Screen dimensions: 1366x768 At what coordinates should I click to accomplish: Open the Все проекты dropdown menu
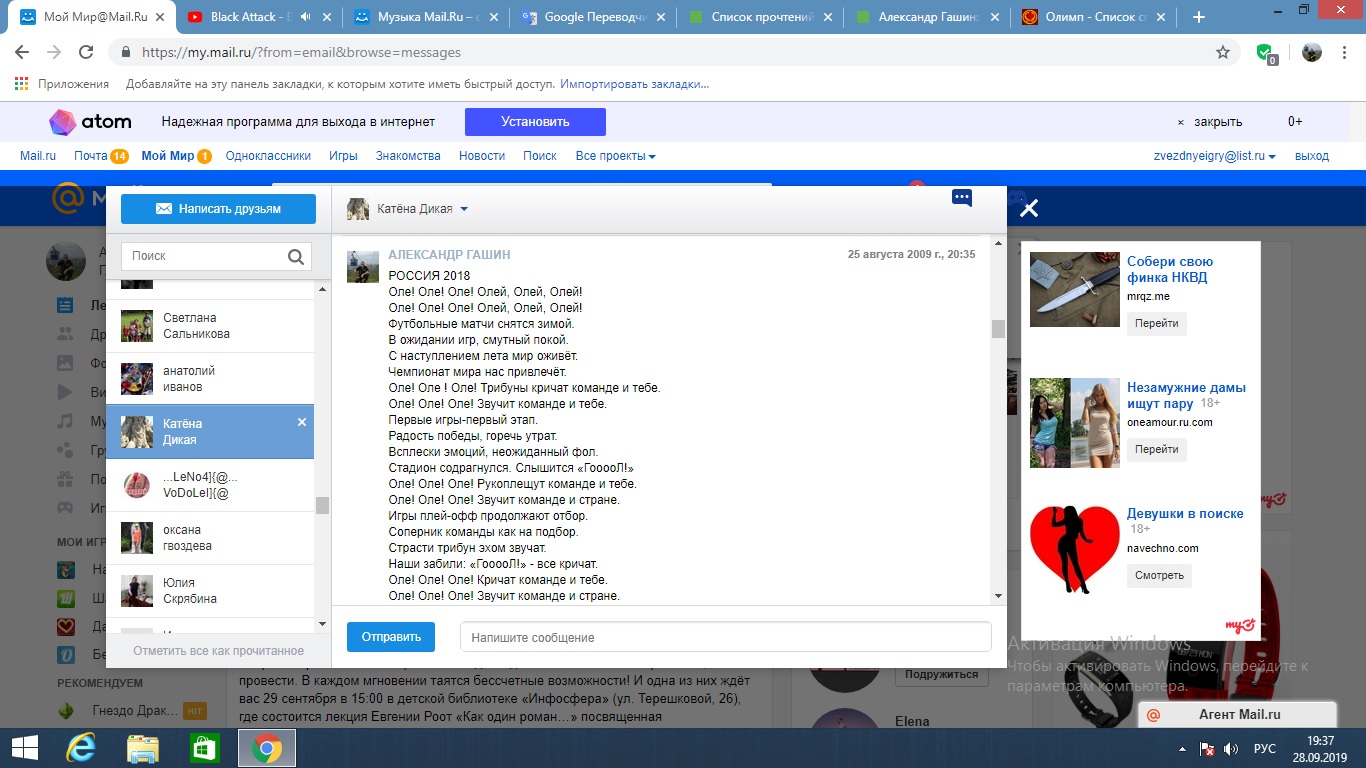coord(615,156)
